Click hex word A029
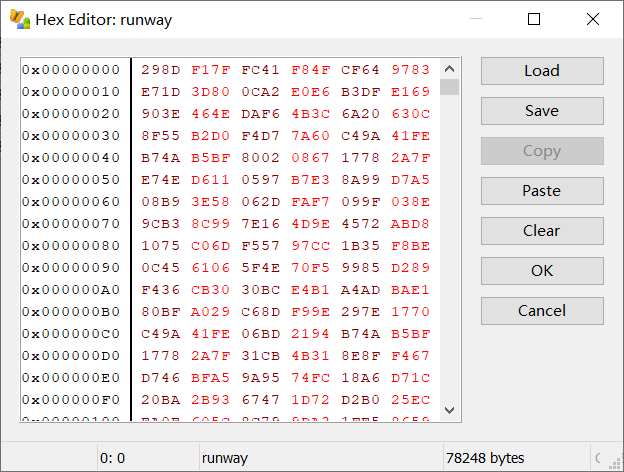 (211, 312)
